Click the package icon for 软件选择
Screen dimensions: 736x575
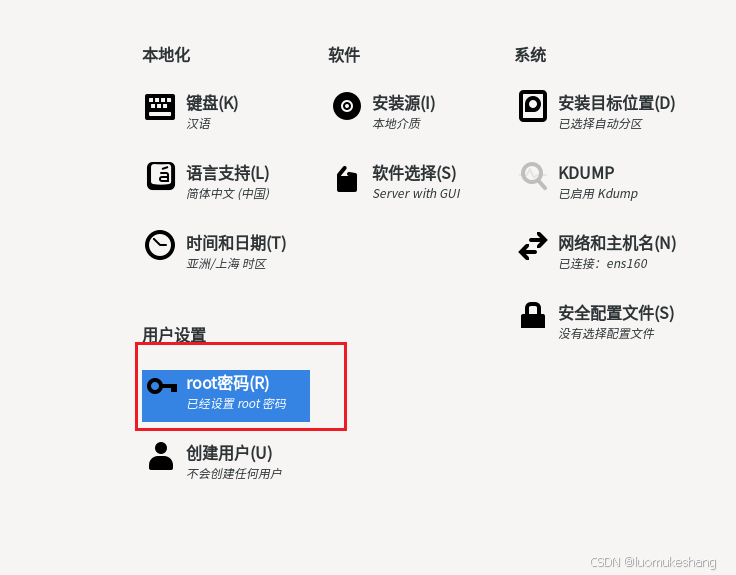pyautogui.click(x=347, y=178)
